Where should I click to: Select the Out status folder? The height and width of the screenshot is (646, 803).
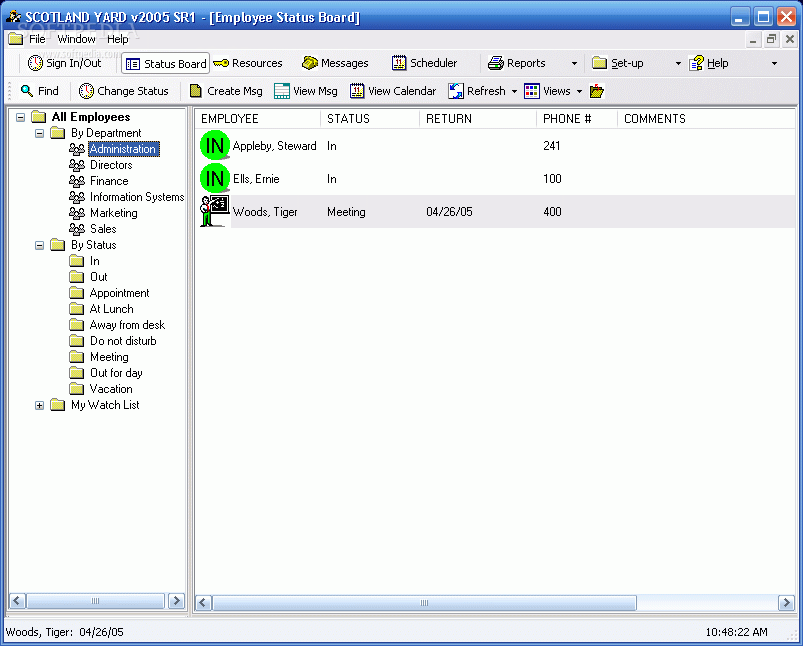98,277
